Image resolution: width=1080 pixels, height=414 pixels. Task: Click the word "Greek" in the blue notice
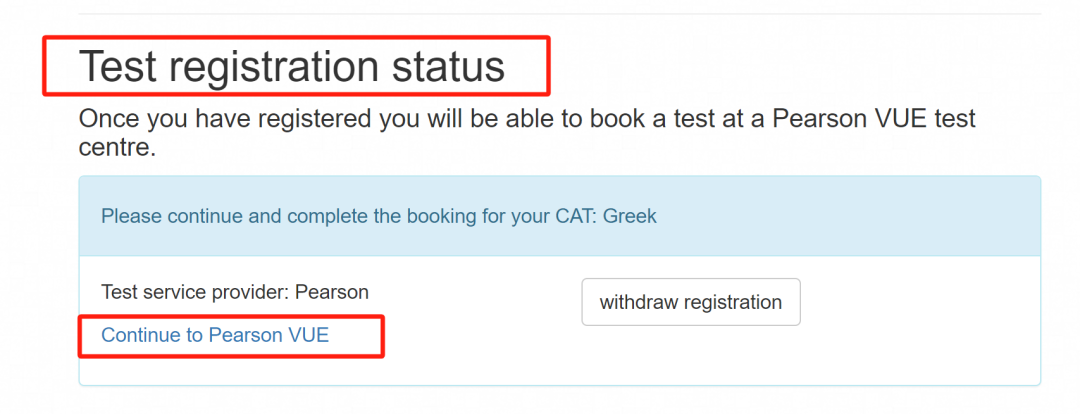point(629,216)
